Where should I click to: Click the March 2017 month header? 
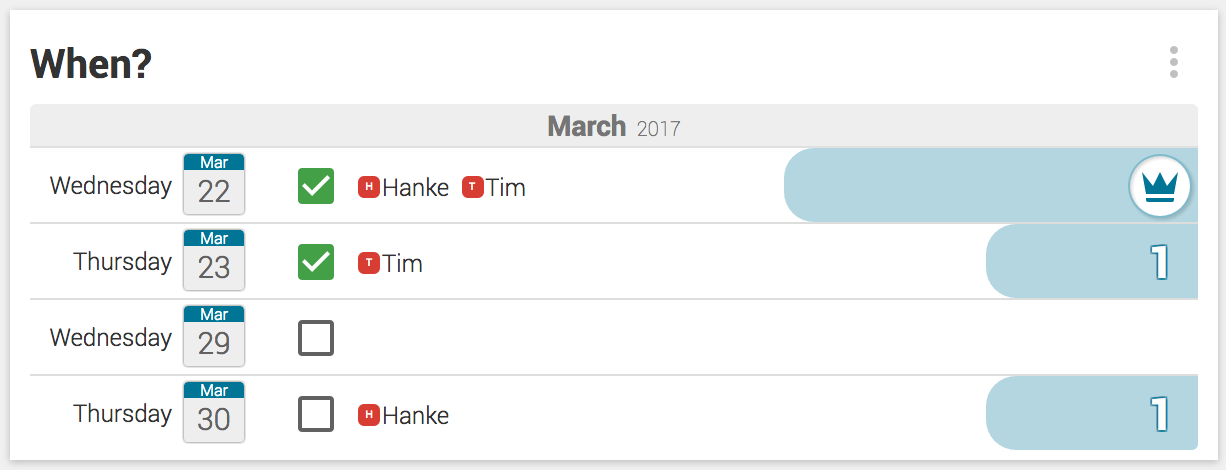click(x=613, y=127)
